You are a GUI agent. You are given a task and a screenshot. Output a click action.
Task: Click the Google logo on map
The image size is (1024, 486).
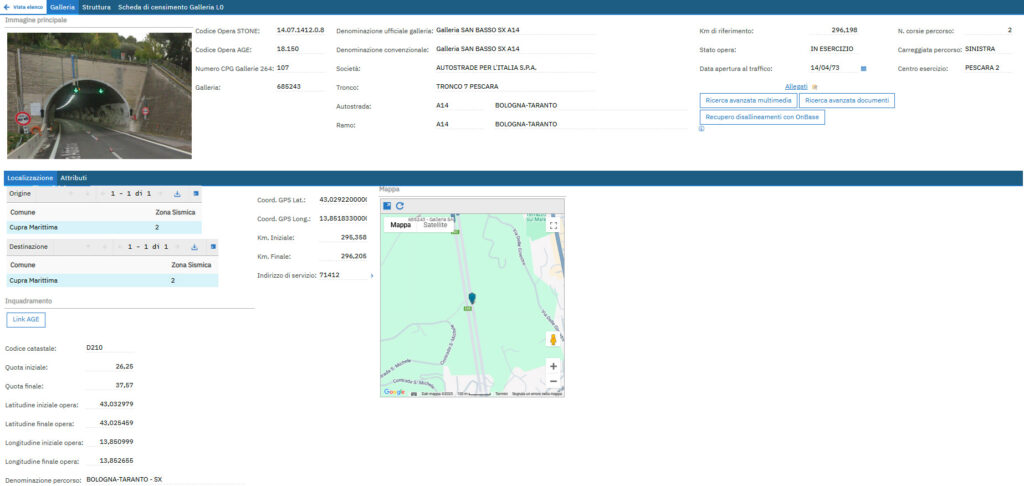click(394, 392)
